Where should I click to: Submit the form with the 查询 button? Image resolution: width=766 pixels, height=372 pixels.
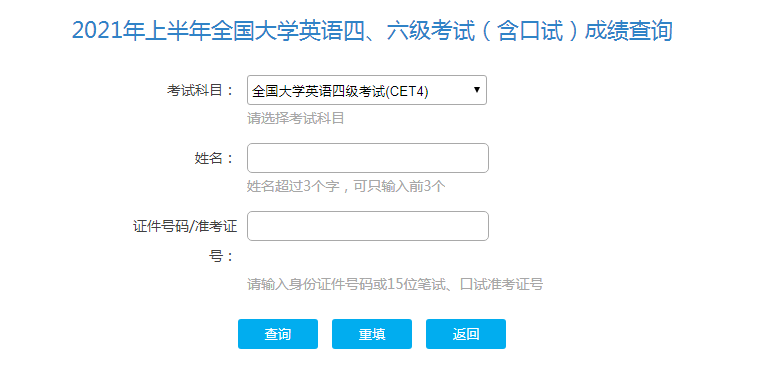pyautogui.click(x=278, y=334)
